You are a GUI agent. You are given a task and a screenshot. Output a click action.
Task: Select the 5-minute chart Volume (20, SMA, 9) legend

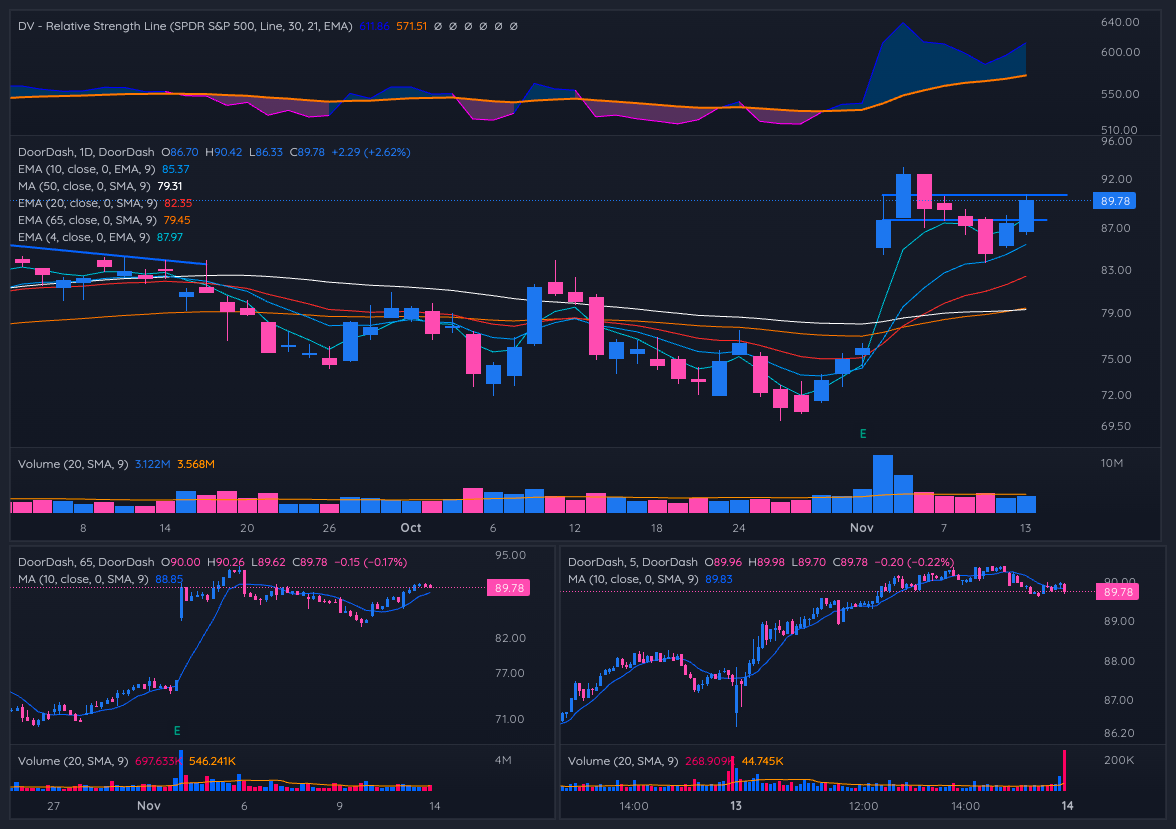[x=622, y=761]
